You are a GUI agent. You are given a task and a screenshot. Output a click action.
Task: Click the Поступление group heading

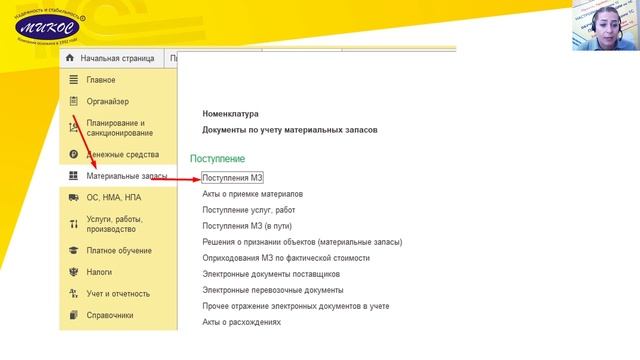[x=218, y=158]
